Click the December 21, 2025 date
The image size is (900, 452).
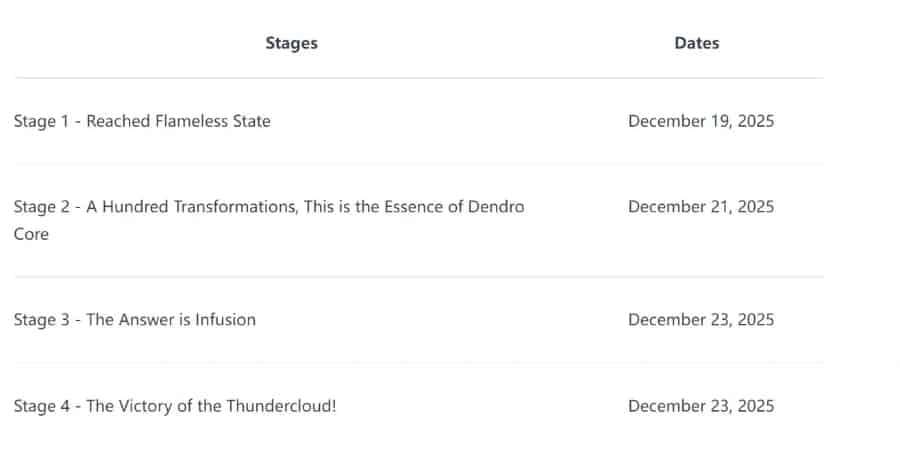[x=700, y=207]
